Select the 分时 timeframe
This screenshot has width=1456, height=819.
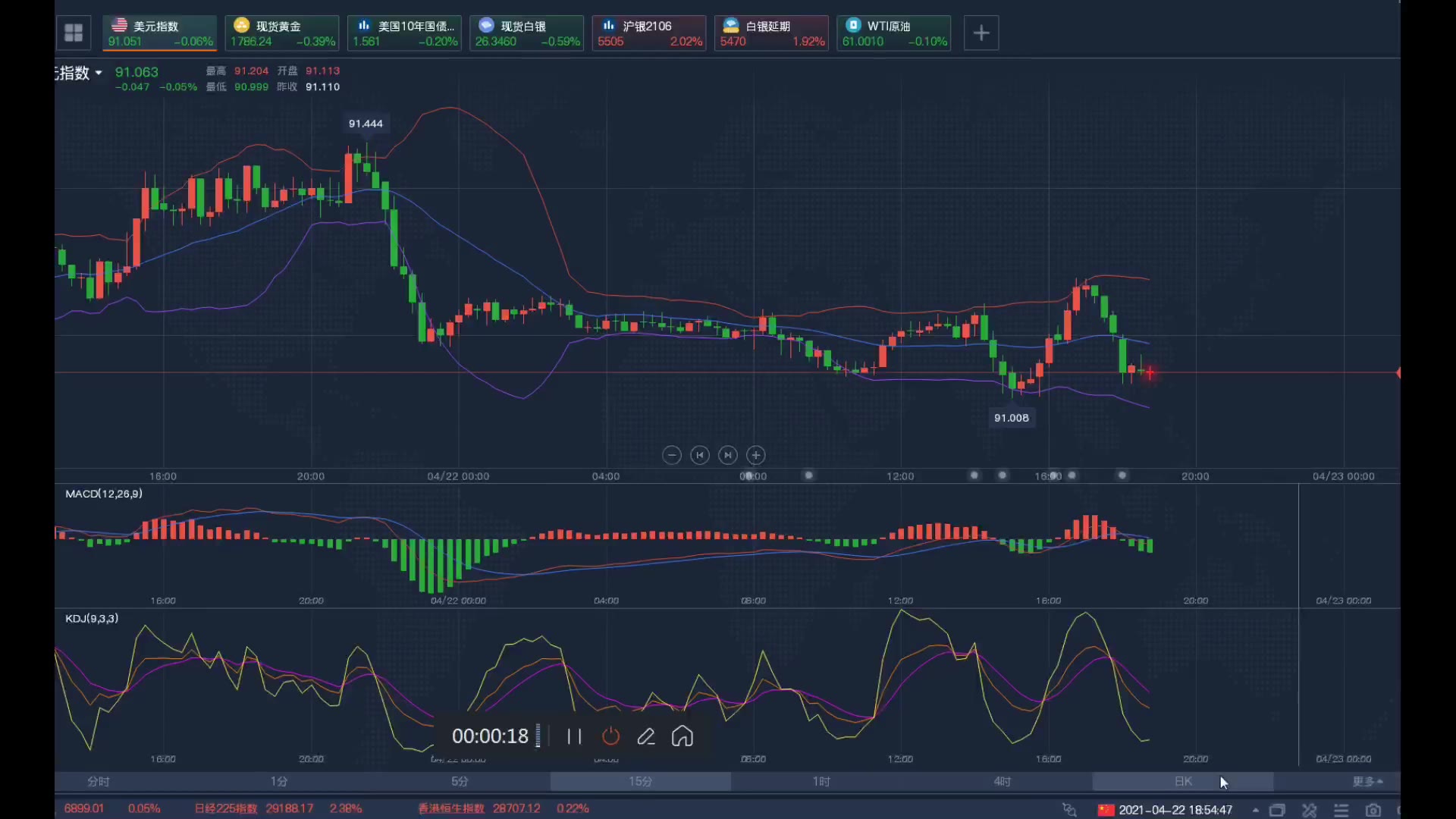point(99,781)
